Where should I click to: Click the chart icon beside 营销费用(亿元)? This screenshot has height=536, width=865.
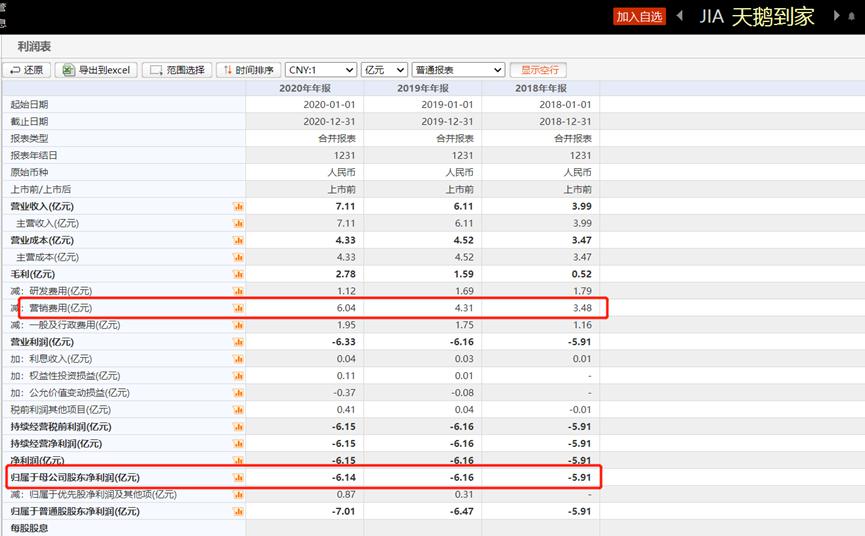(x=238, y=308)
